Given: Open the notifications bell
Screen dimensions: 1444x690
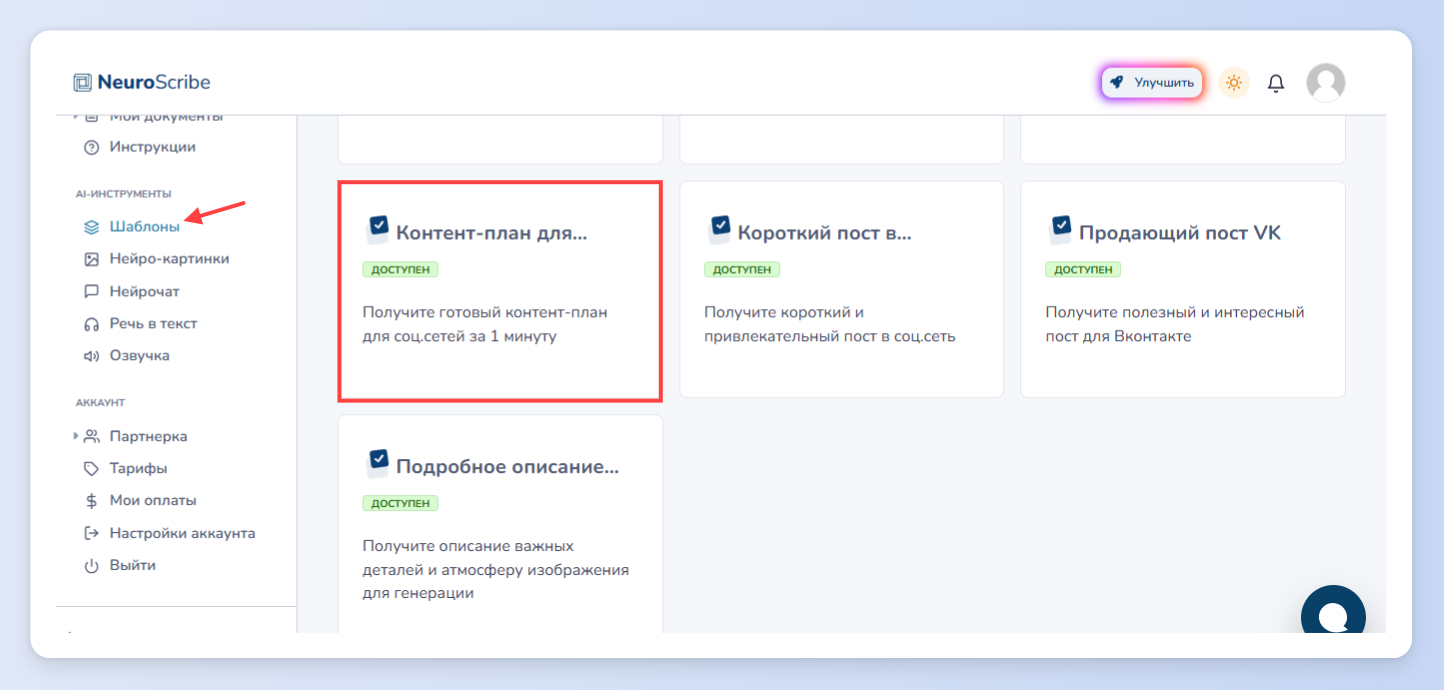Looking at the screenshot, I should (x=1276, y=83).
